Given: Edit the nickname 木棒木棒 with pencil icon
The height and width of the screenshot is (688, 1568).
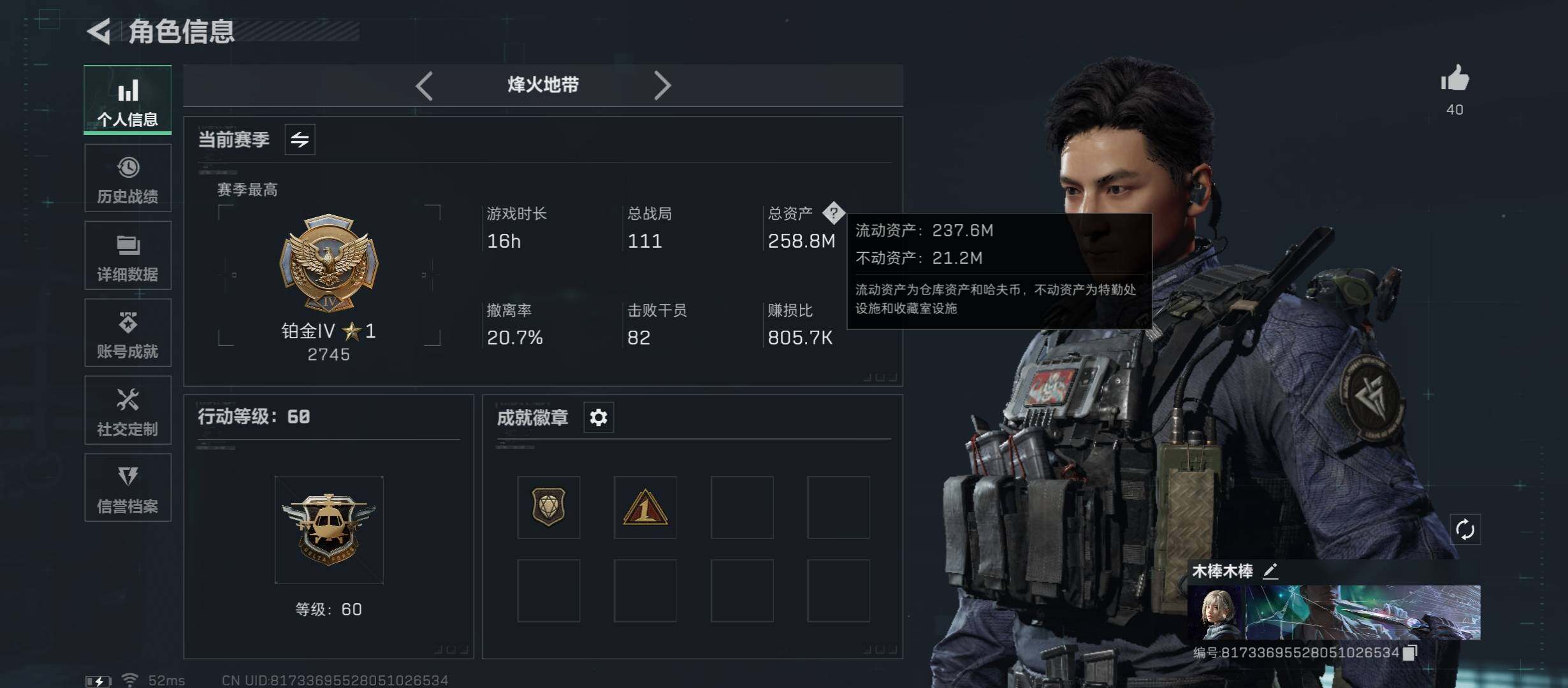Looking at the screenshot, I should (1270, 571).
